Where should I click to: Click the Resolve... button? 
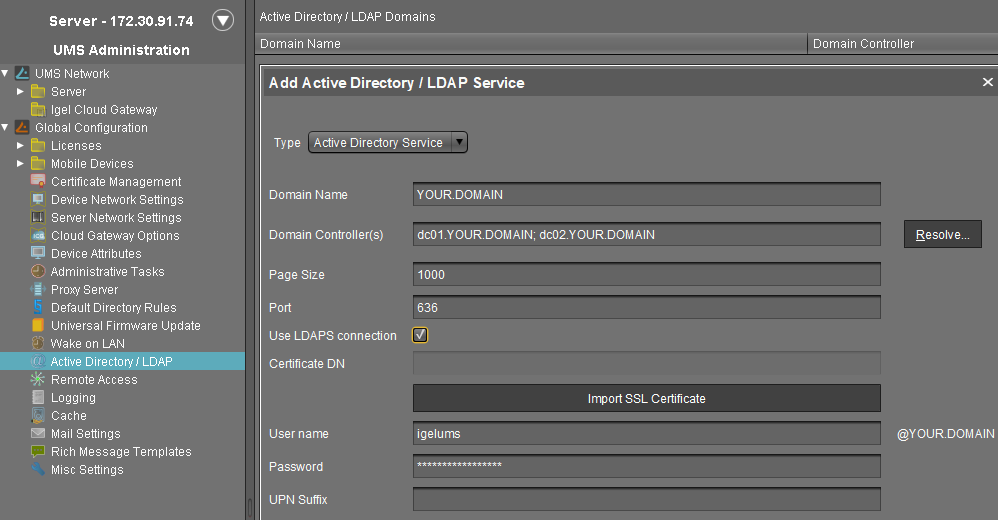click(x=943, y=235)
